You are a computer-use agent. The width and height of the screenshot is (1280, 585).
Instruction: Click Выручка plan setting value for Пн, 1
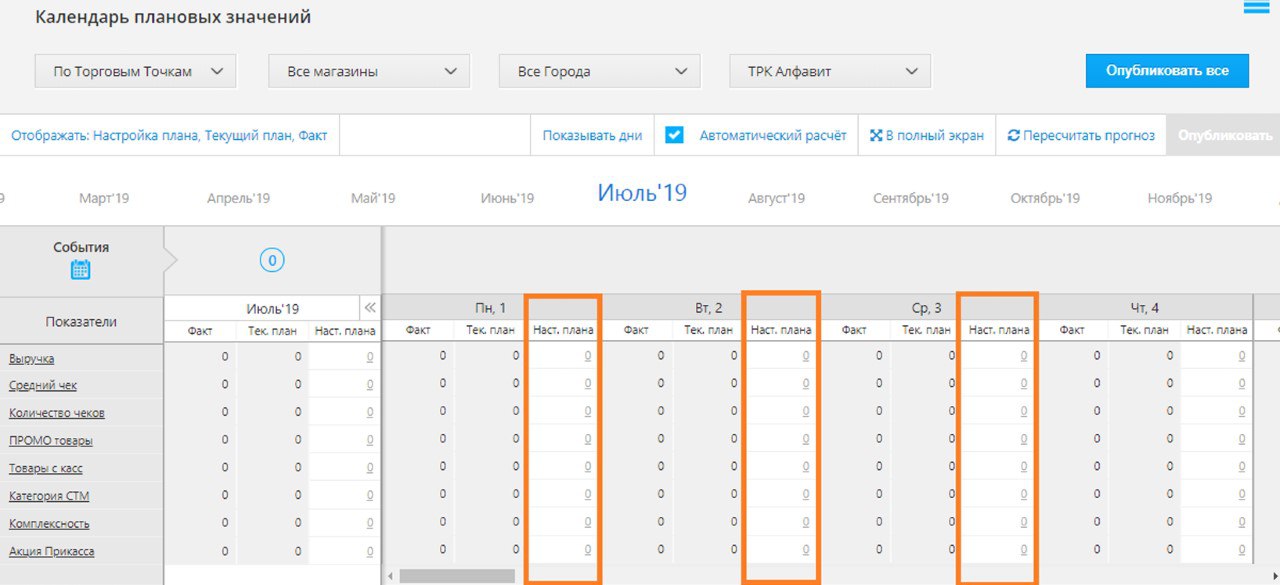587,356
